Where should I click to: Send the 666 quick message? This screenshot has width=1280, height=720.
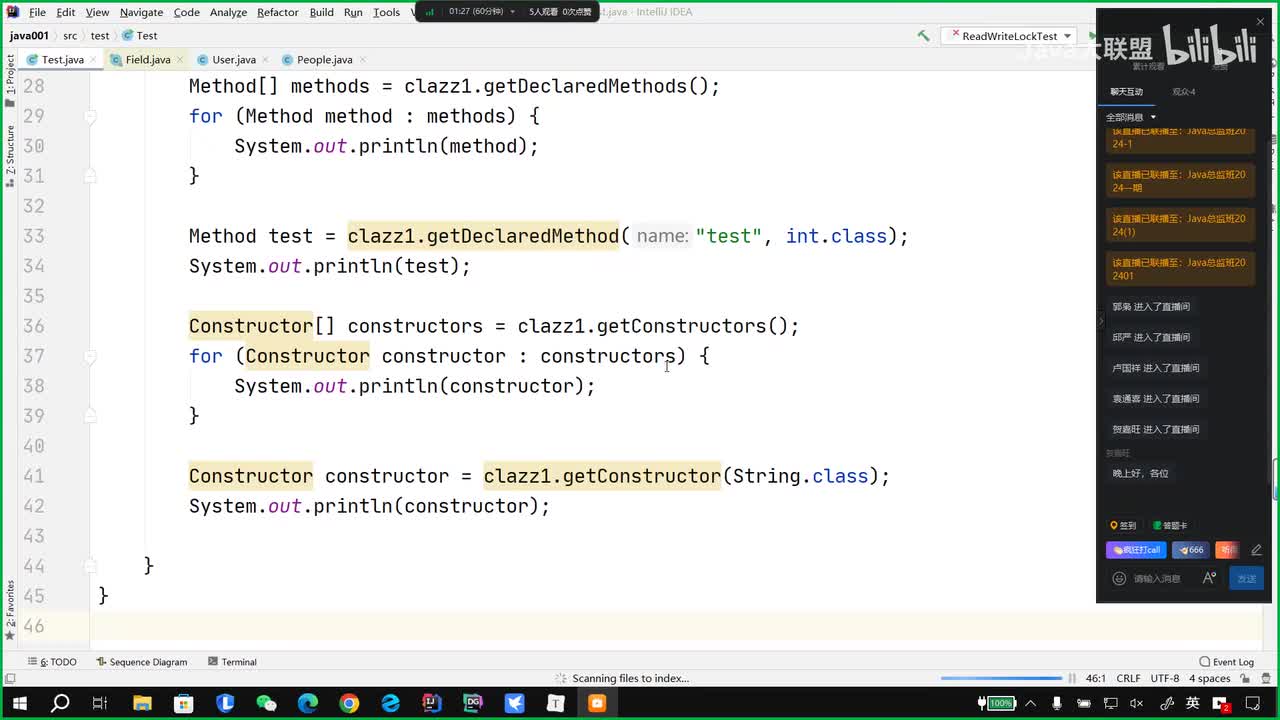(x=1190, y=550)
